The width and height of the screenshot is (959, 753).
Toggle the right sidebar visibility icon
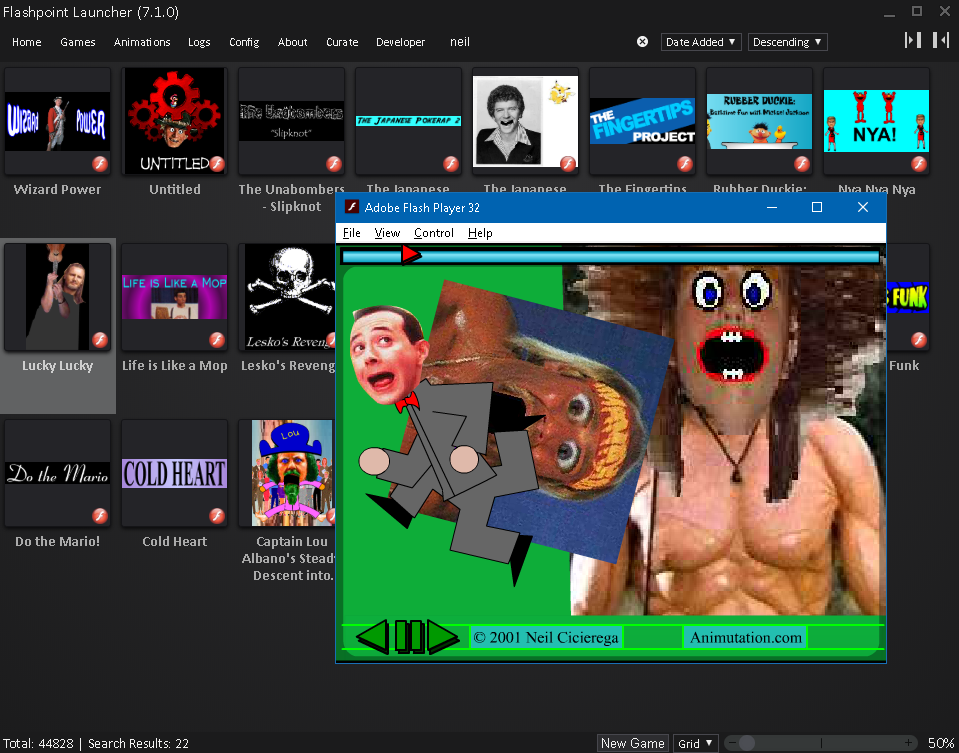point(941,40)
